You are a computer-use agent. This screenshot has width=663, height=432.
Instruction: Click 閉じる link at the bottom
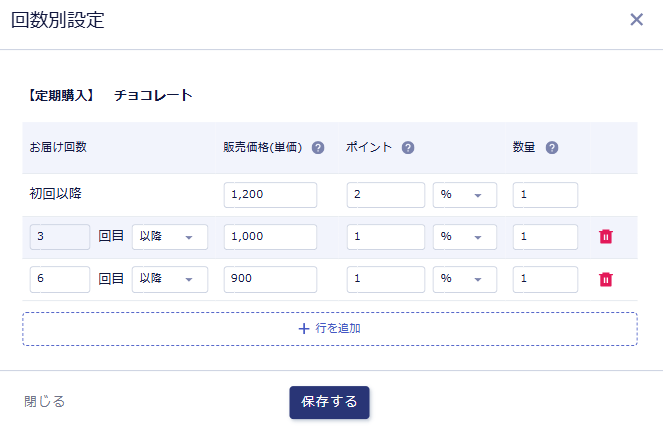[x=45, y=402]
